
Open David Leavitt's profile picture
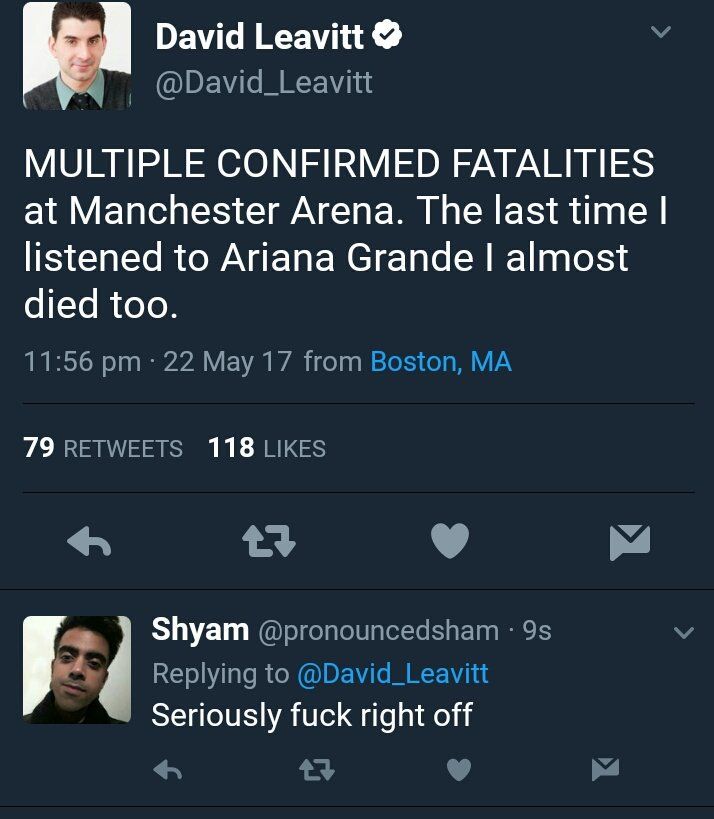point(77,55)
